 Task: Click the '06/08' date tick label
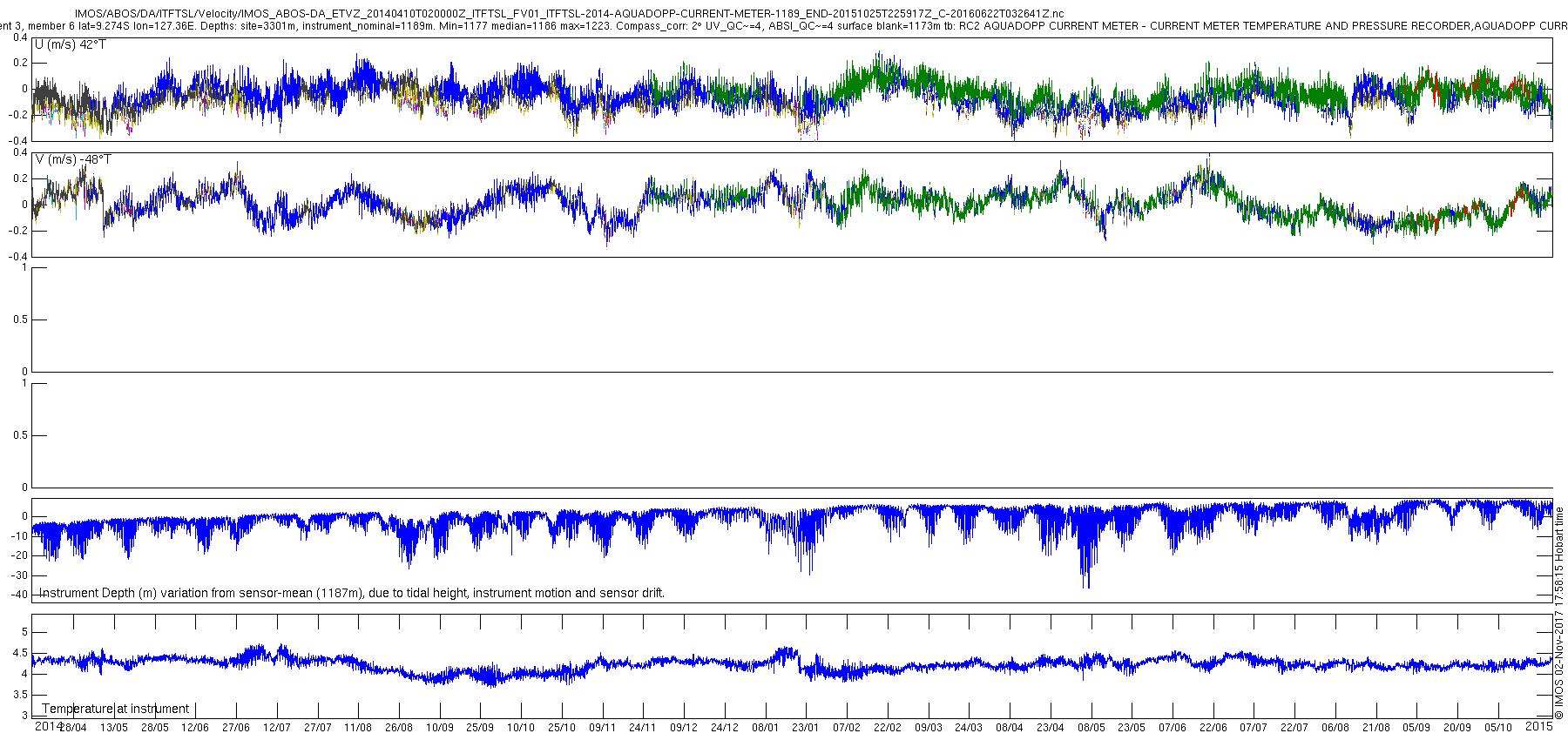pyautogui.click(x=1335, y=728)
